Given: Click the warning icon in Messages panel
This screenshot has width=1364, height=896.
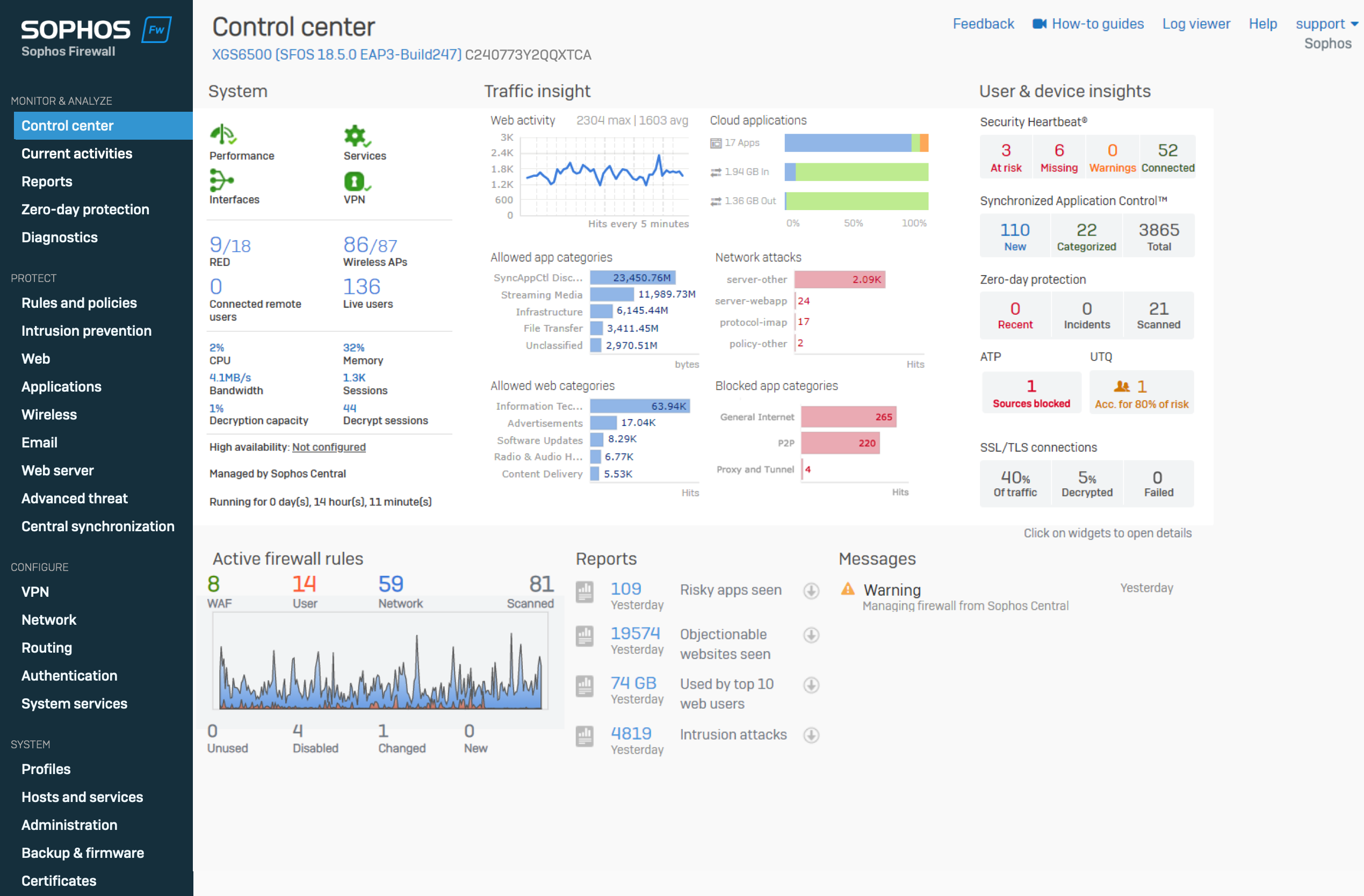Looking at the screenshot, I should 848,589.
